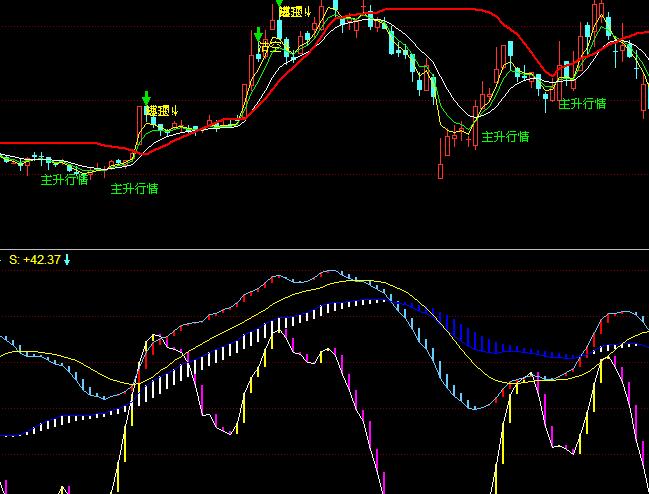Click the third 主升行情 label from left
The height and width of the screenshot is (494, 649).
[505, 136]
